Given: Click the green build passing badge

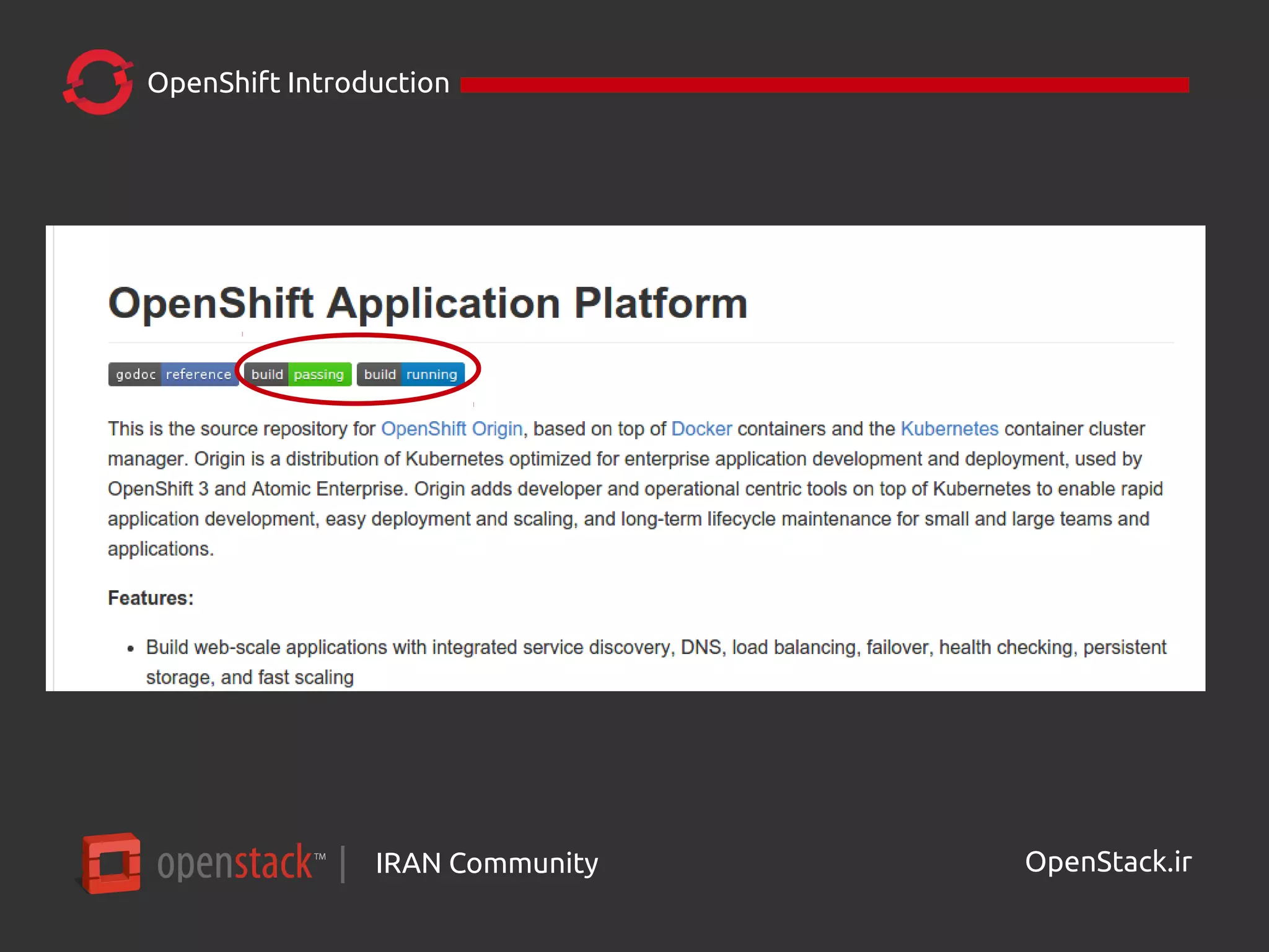Looking at the screenshot, I should (x=298, y=374).
